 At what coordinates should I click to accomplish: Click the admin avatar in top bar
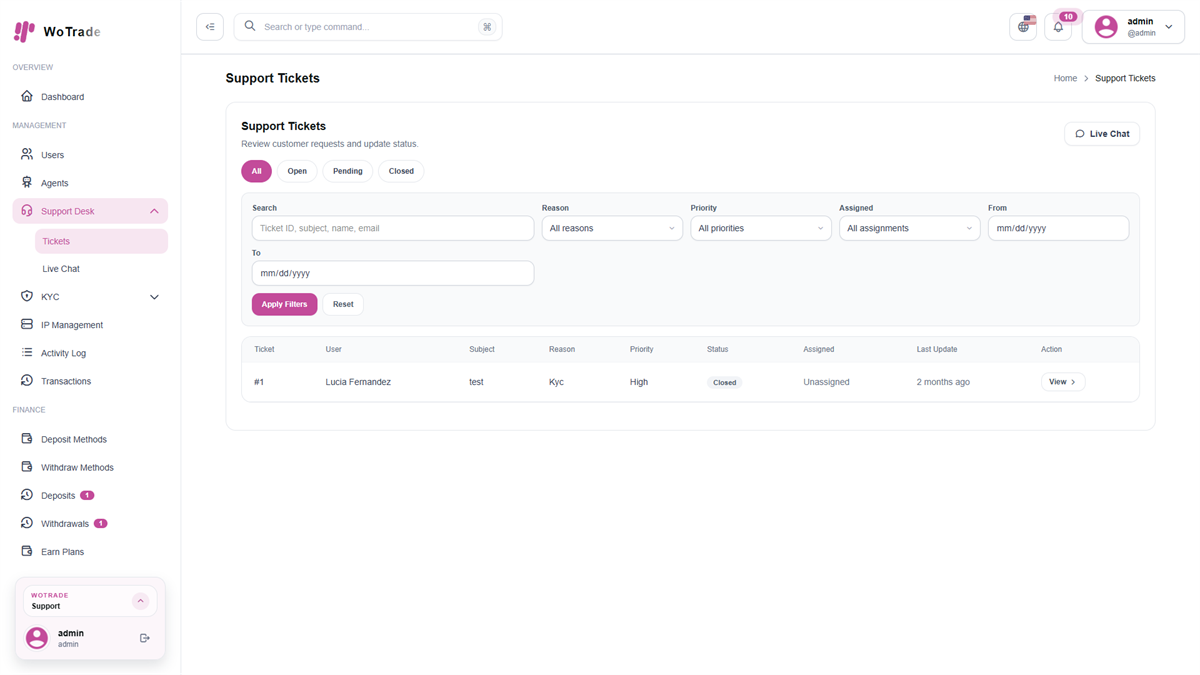pos(1106,27)
